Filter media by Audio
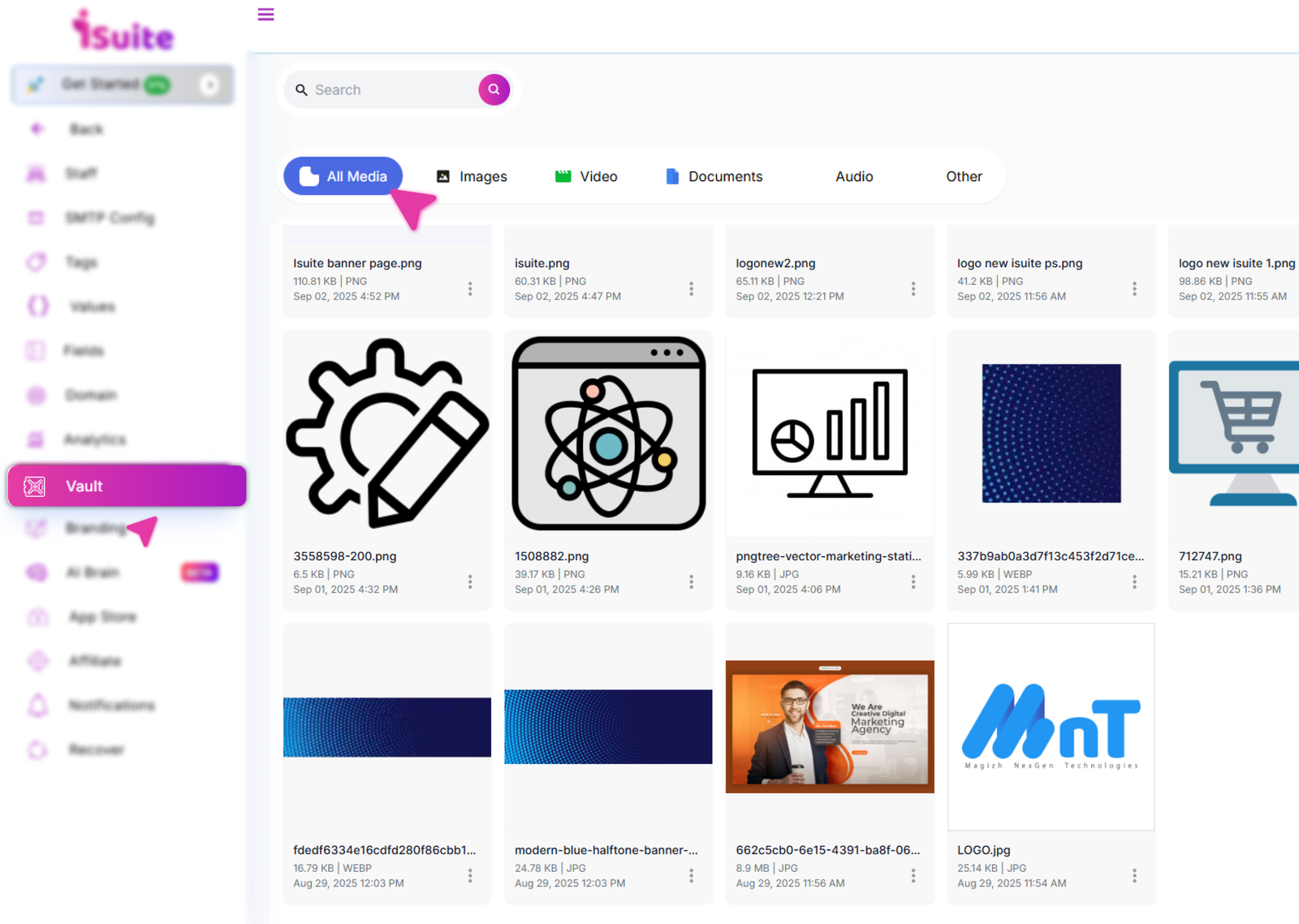Image resolution: width=1299 pixels, height=924 pixels. (854, 176)
